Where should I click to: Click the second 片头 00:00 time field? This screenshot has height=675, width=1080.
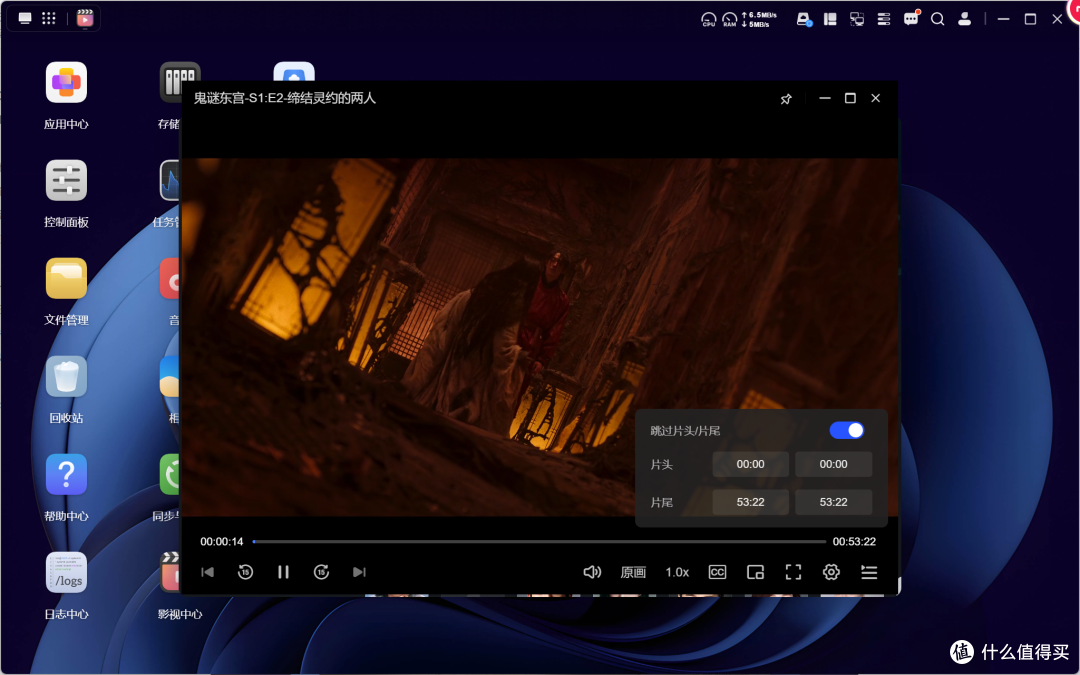[x=833, y=464]
